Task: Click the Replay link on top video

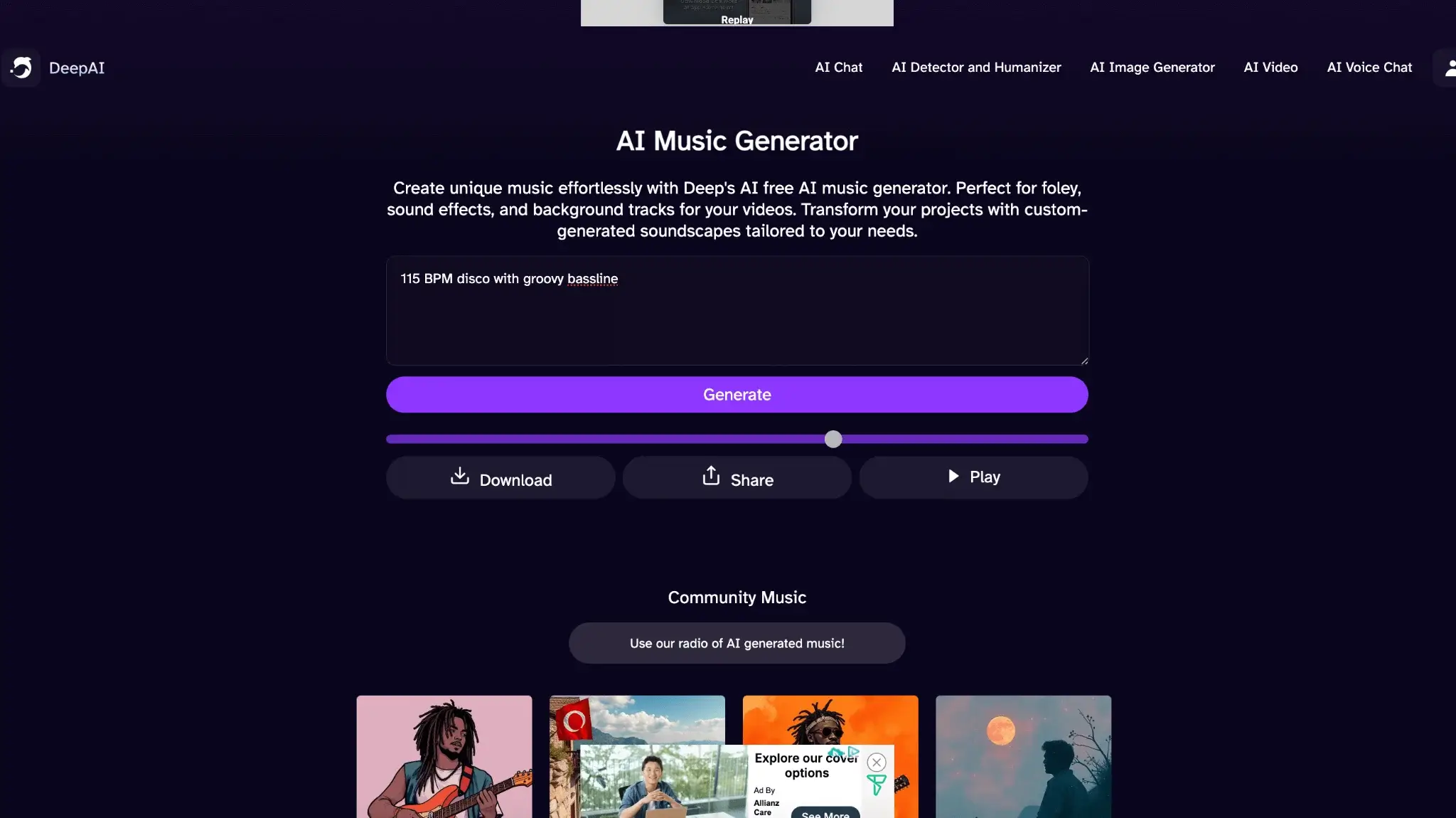Action: pos(737,20)
